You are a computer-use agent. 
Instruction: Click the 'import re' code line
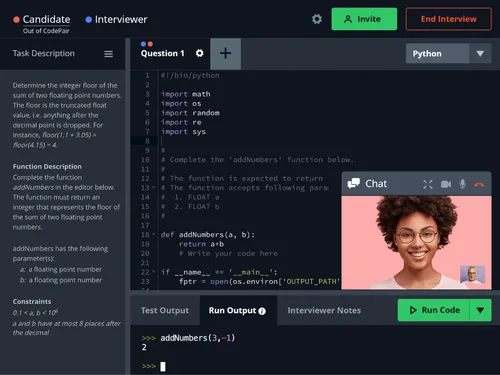point(181,122)
